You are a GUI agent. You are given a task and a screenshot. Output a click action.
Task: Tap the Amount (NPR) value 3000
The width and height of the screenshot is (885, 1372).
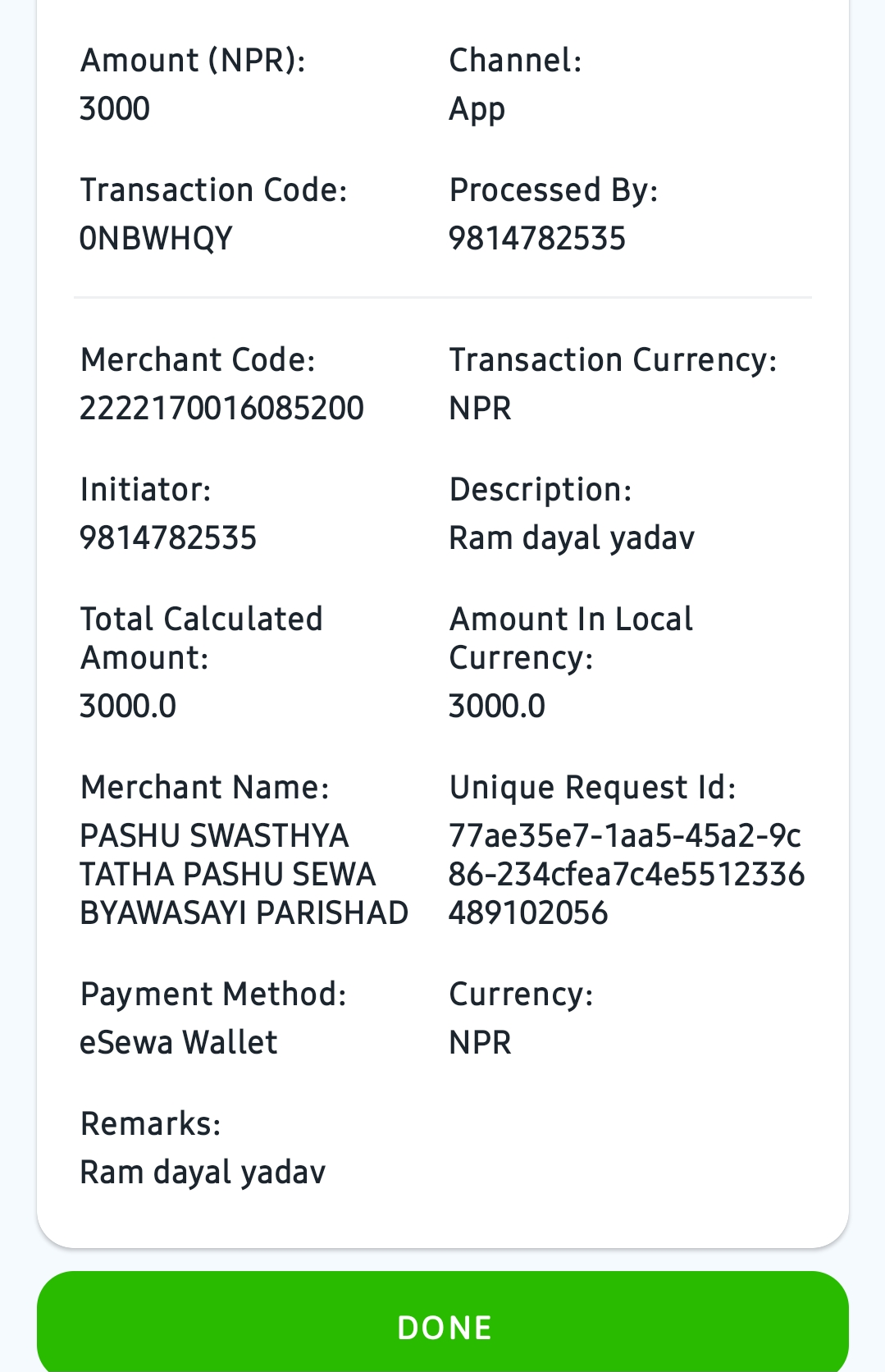click(x=115, y=109)
